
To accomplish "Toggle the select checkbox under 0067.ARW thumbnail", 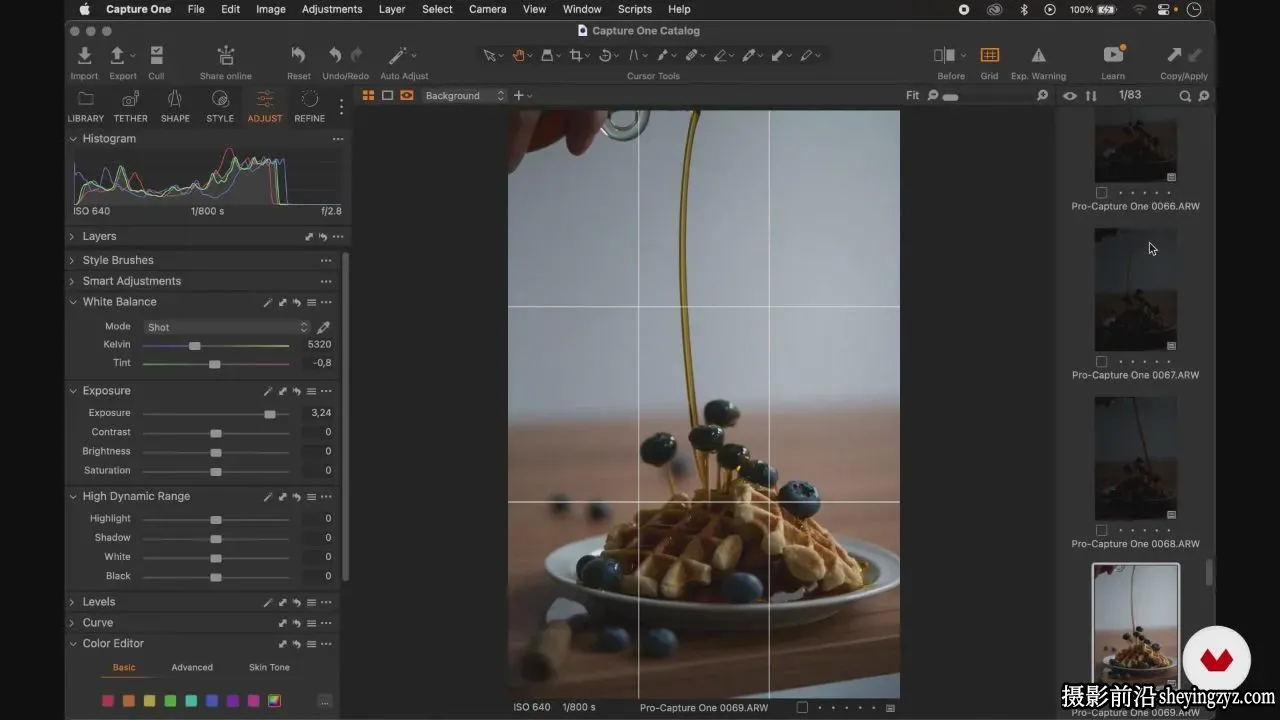I will (1101, 361).
